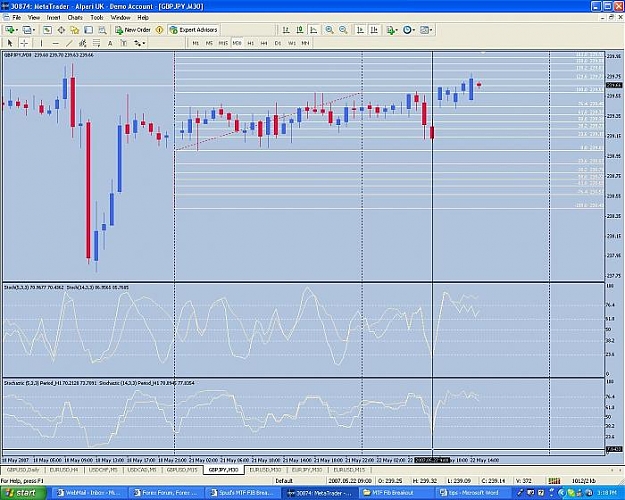Expand the Templates dropdown arrow
The height and width of the screenshot is (500, 625).
pos(431,30)
